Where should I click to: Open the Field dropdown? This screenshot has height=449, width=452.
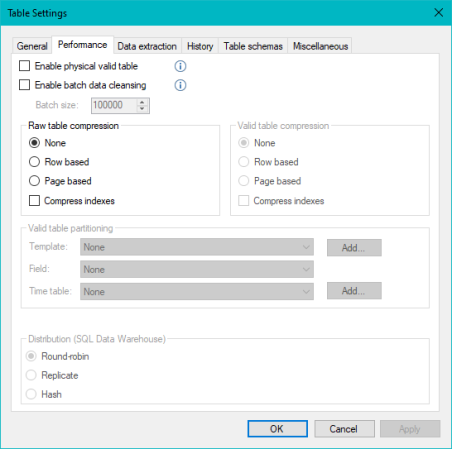[197, 269]
